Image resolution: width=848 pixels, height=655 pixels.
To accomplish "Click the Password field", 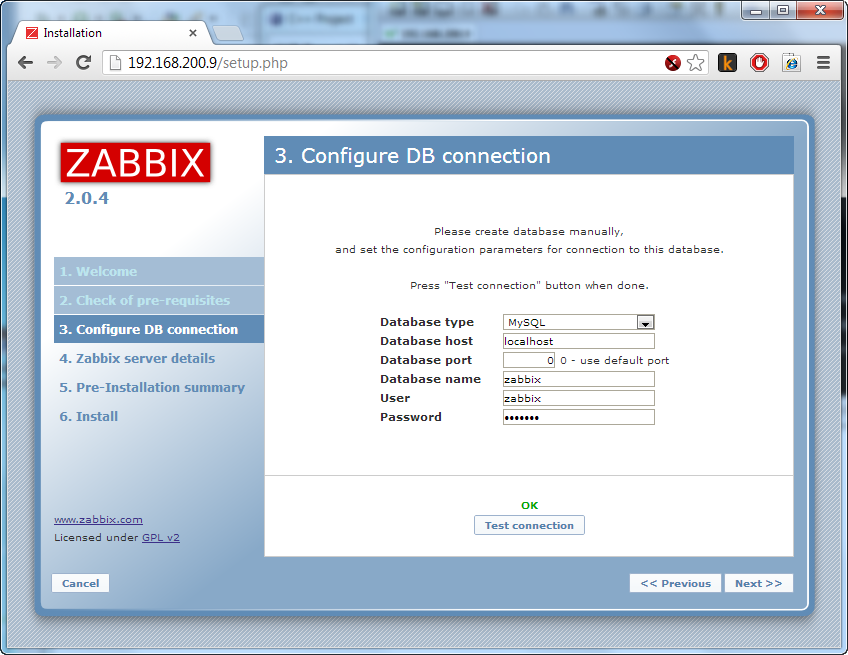I will [x=579, y=417].
